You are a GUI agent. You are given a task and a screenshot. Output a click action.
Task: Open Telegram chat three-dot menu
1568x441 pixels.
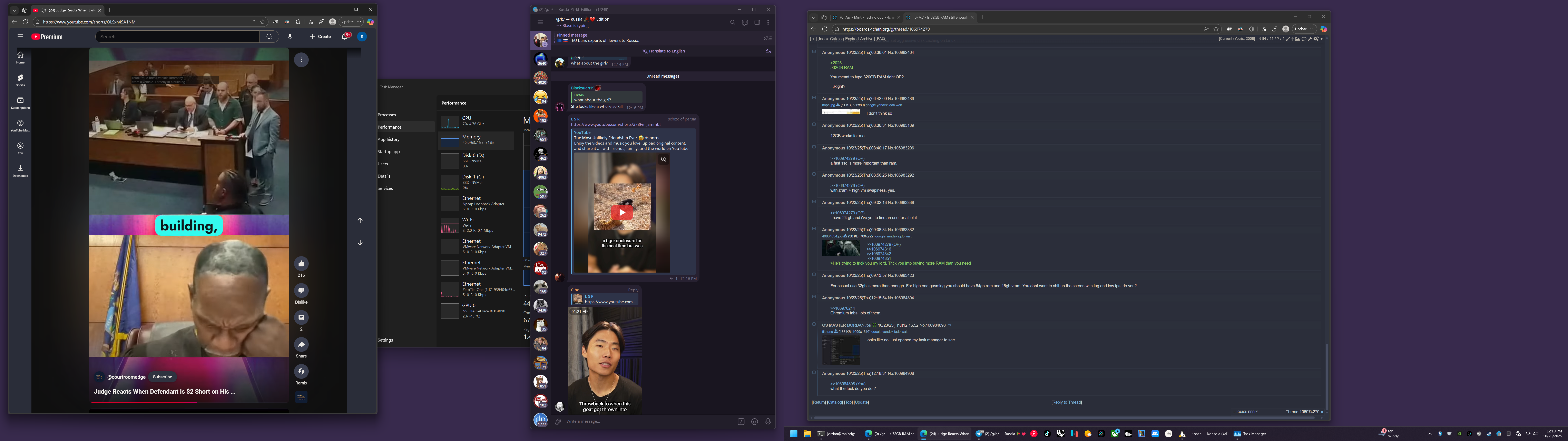[768, 22]
